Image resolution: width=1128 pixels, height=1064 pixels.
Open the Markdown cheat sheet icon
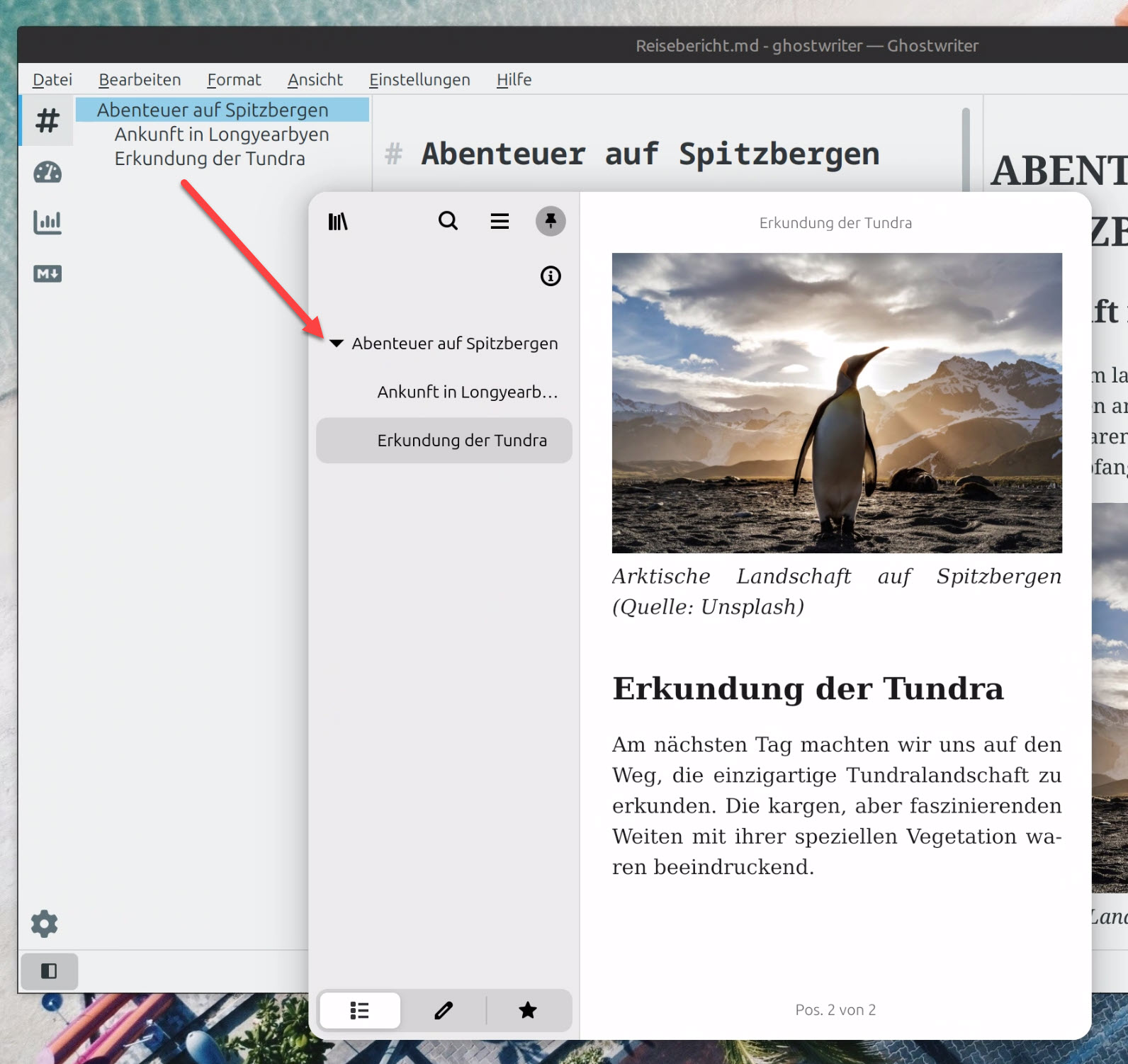[x=47, y=274]
